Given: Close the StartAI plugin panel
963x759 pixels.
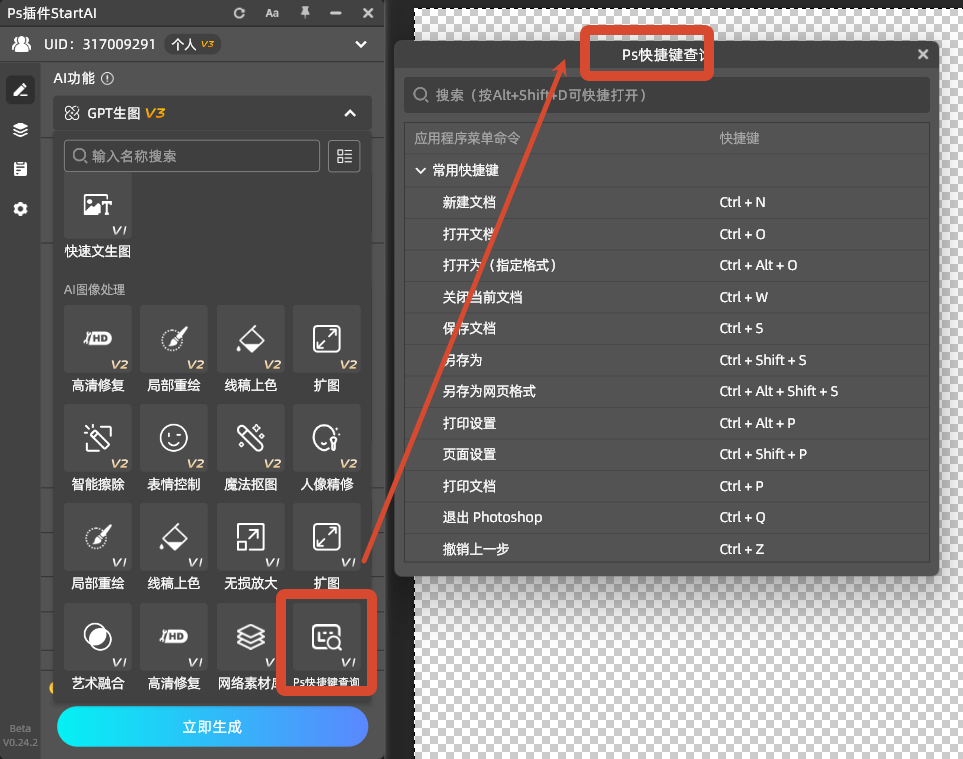Looking at the screenshot, I should tap(368, 13).
